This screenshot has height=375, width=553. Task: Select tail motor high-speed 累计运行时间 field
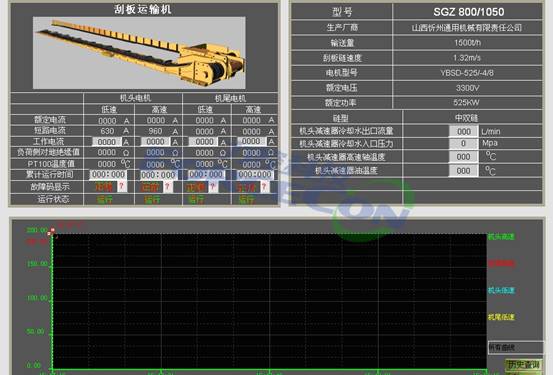255,175
